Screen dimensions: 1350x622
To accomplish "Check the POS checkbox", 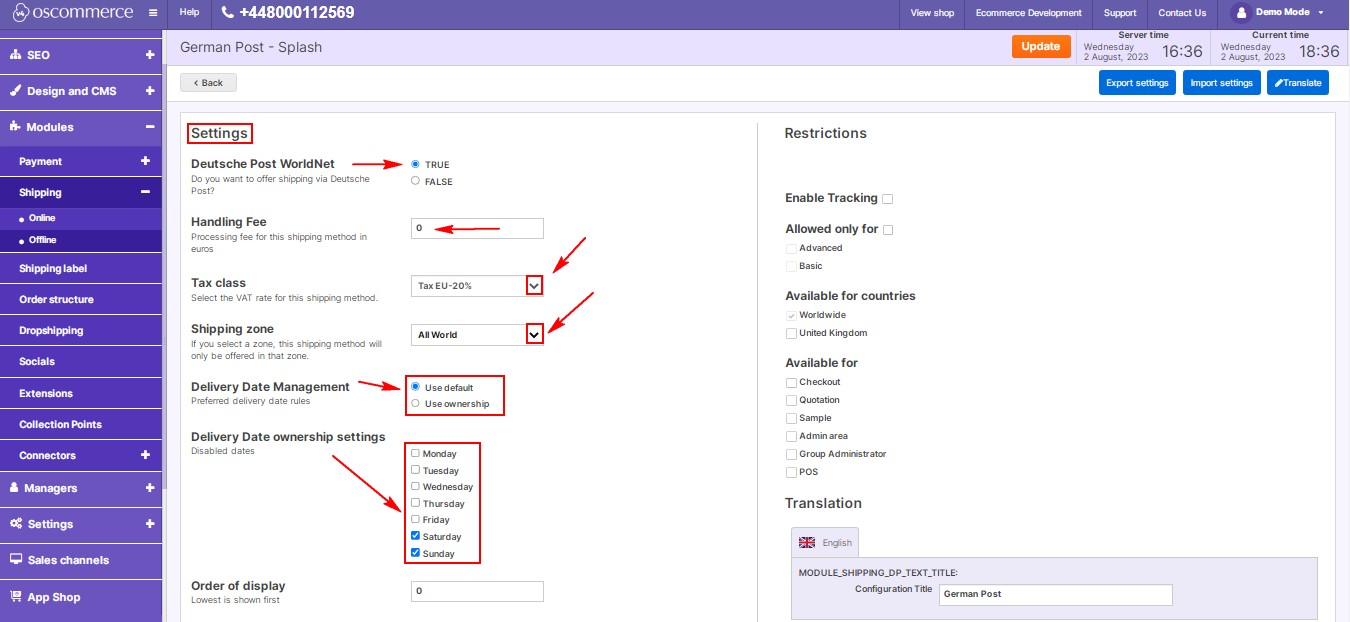I will [x=792, y=472].
